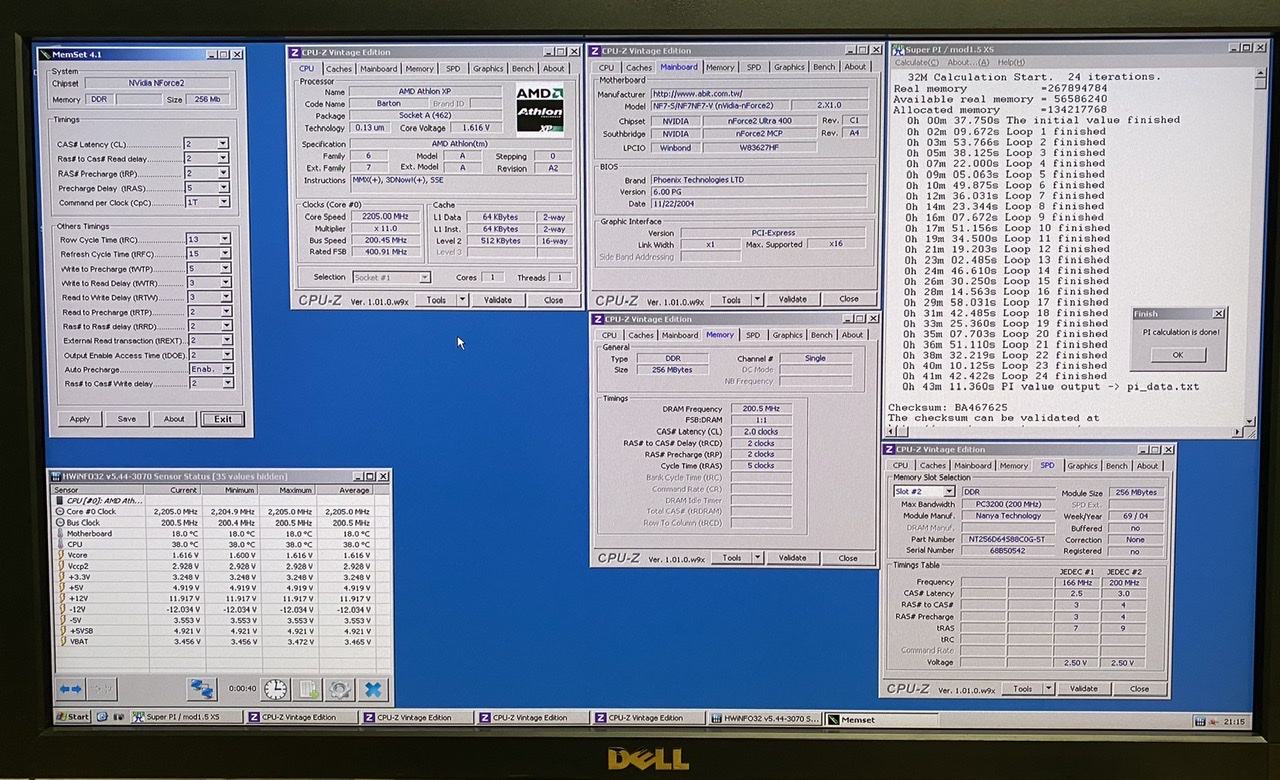The width and height of the screenshot is (1280, 780).
Task: Click HWiNFO logging sheet icon
Action: 308,689
